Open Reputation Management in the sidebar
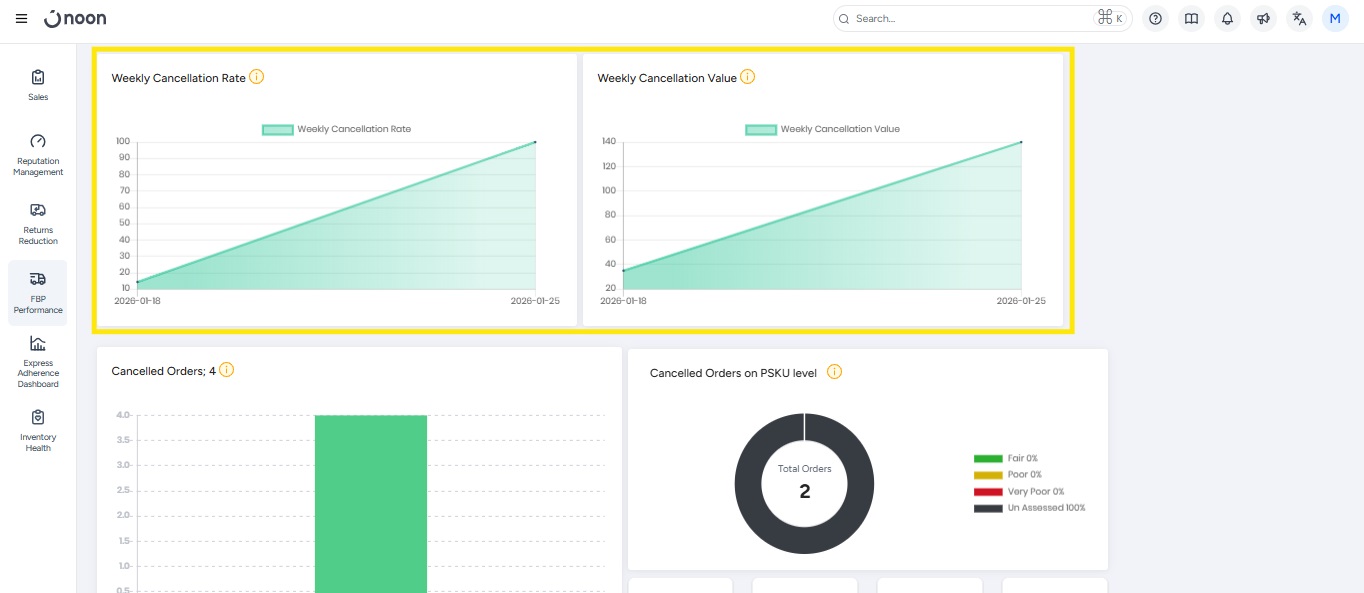The height and width of the screenshot is (593, 1364). (38, 155)
